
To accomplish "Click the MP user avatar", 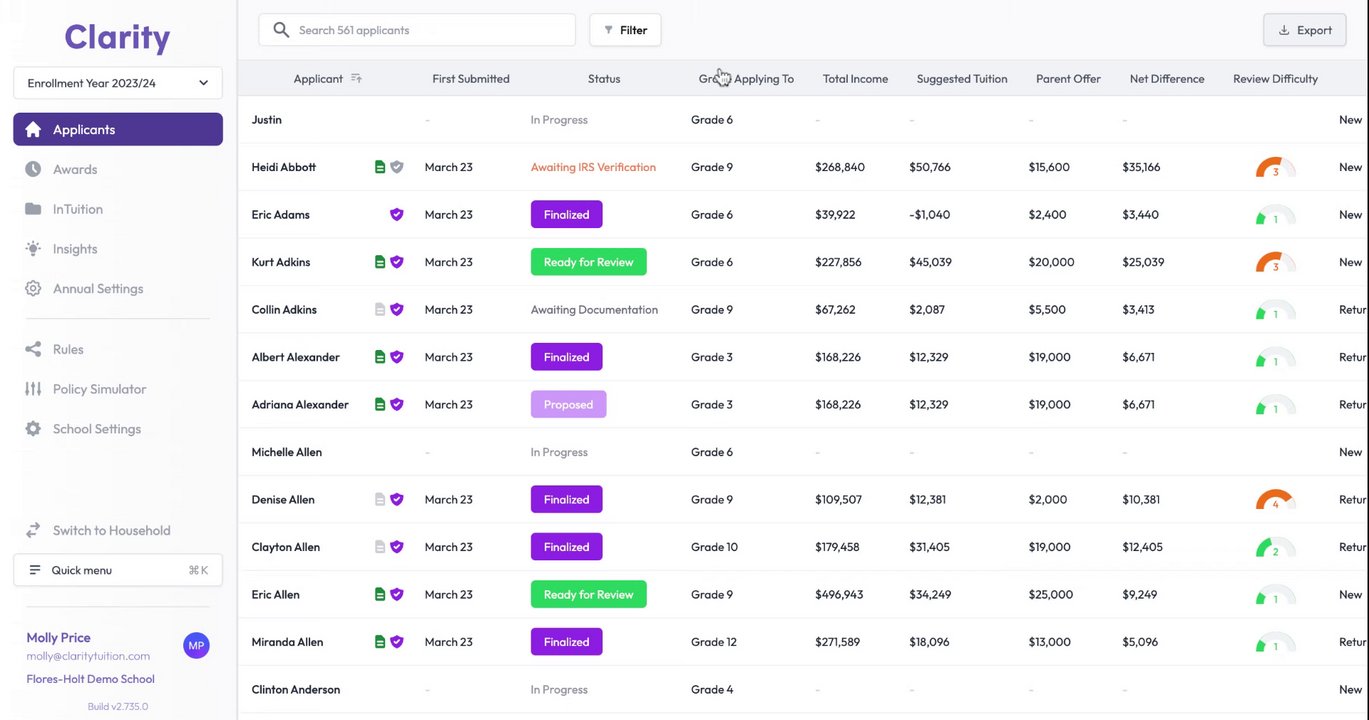I will [x=196, y=646].
